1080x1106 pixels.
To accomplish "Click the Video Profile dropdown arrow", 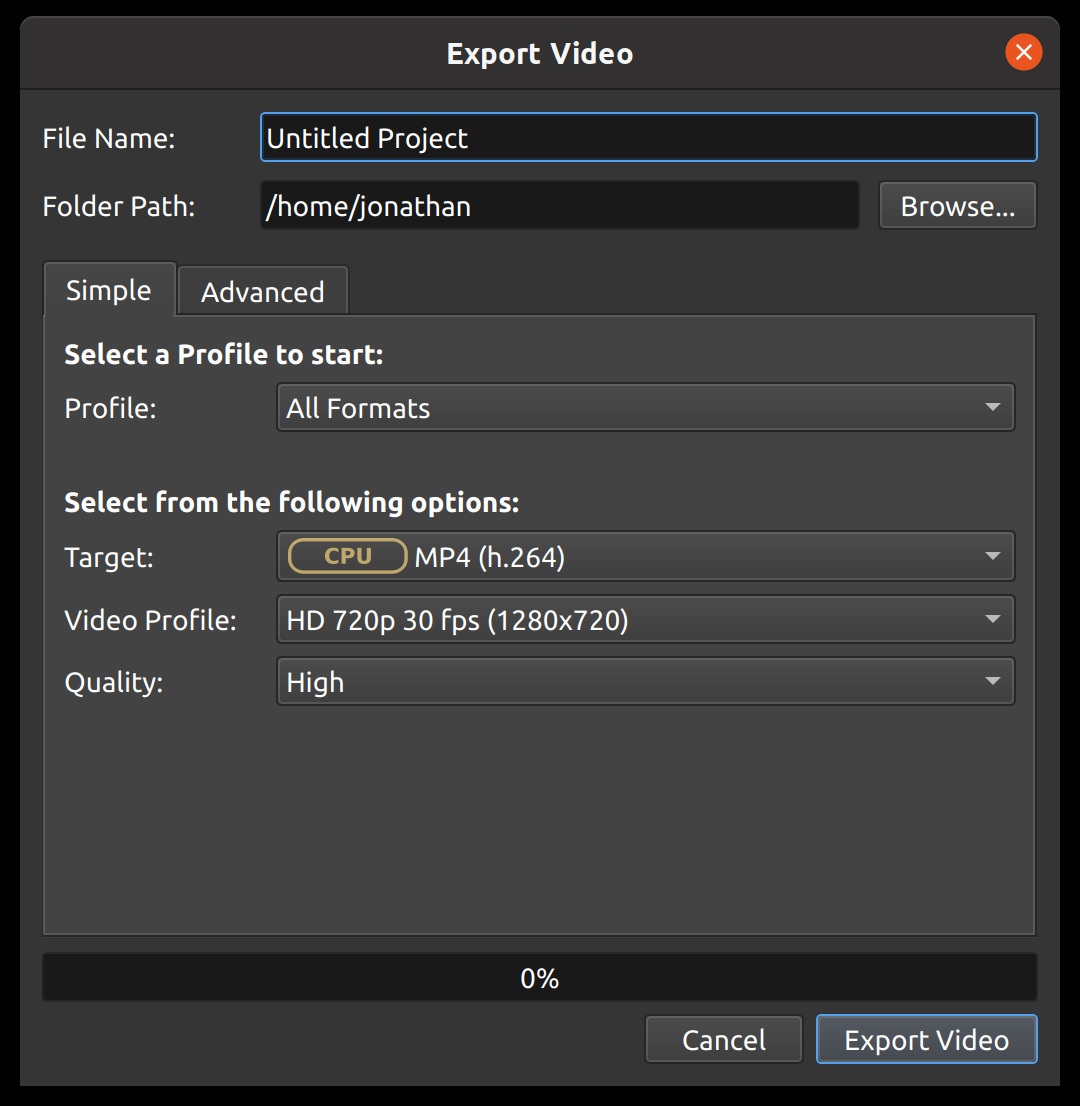I will click(x=993, y=619).
